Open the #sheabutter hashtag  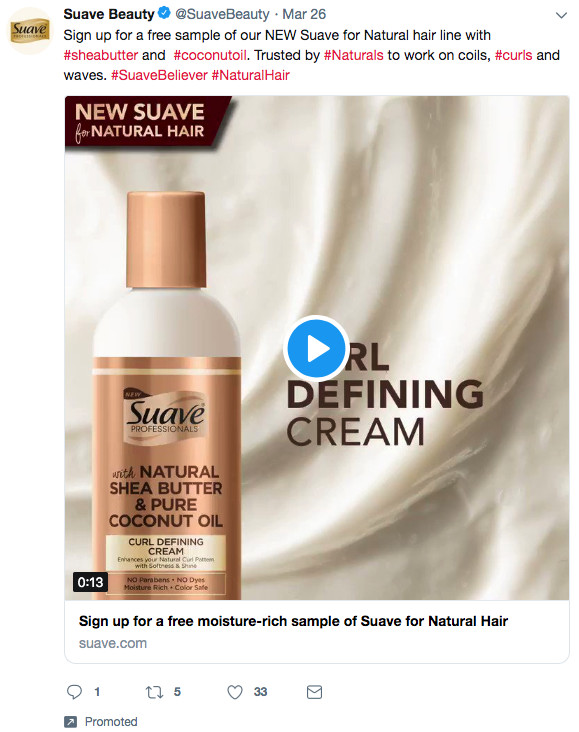pos(101,55)
